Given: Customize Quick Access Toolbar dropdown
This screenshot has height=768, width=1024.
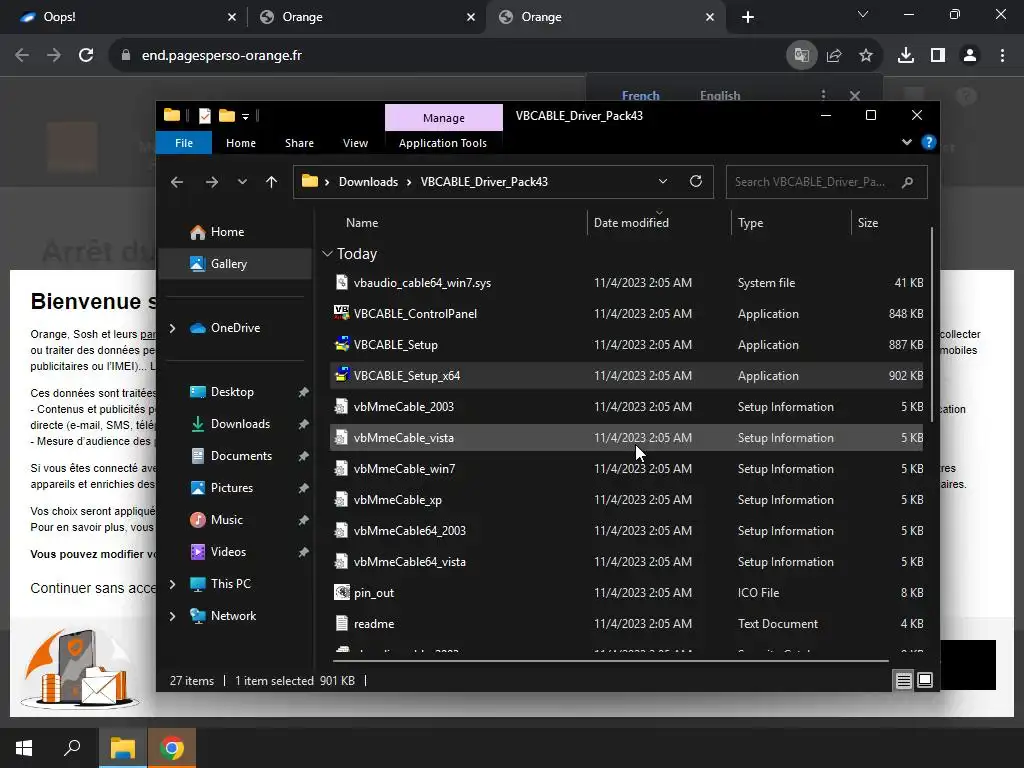Looking at the screenshot, I should [246, 117].
